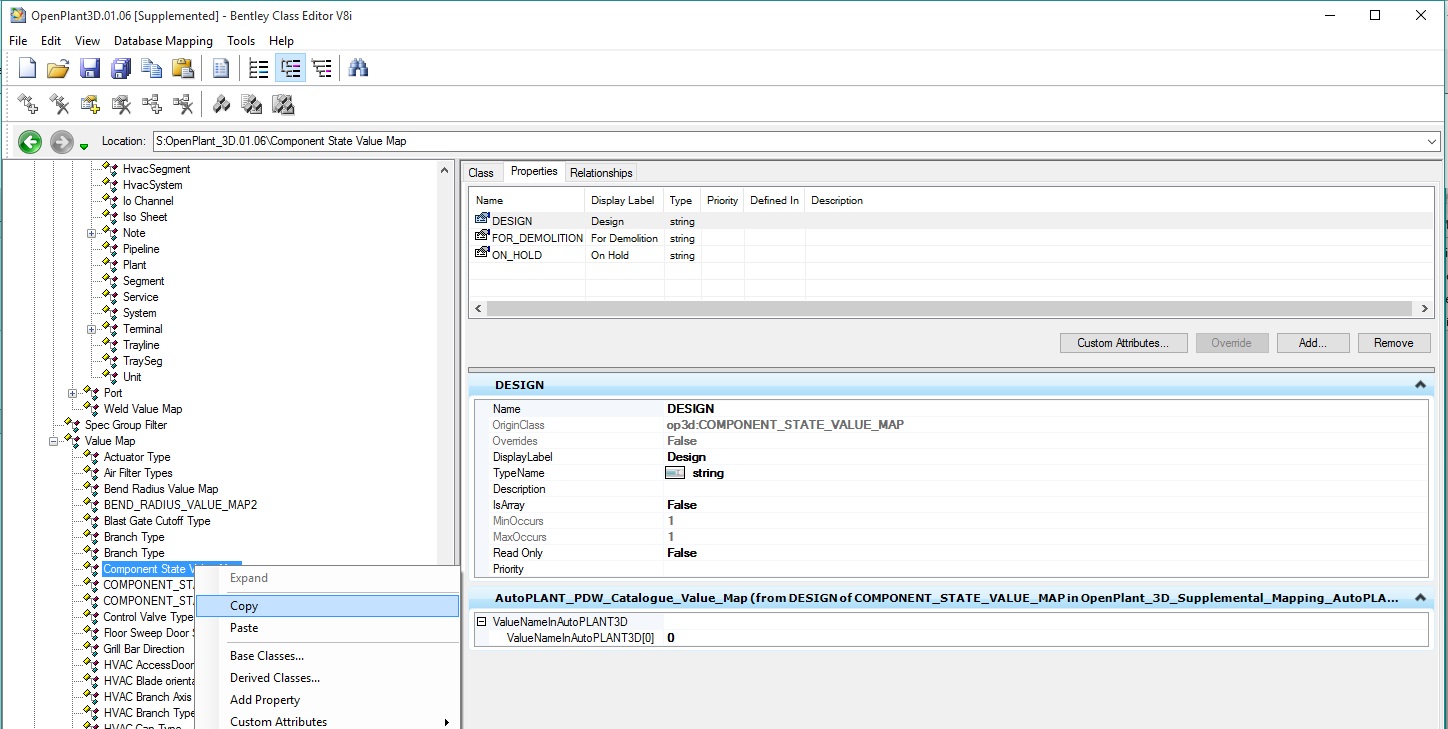Select the Actuator Type tree item
1448x729 pixels.
137,457
